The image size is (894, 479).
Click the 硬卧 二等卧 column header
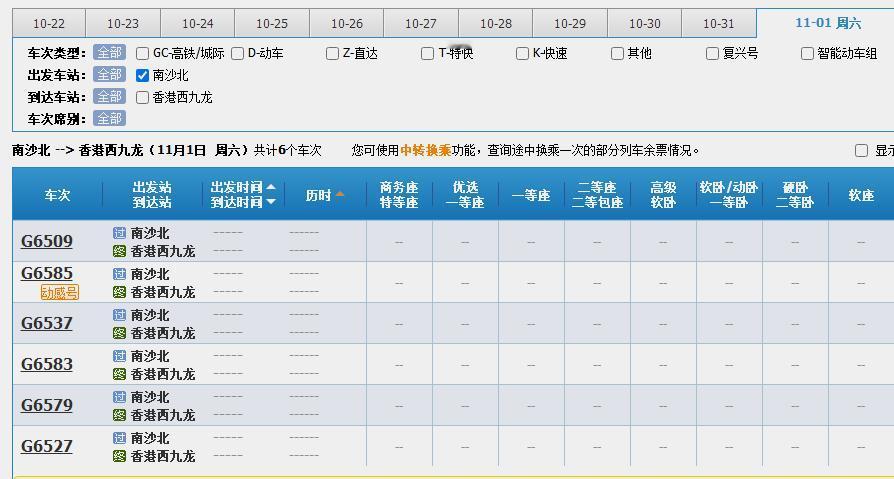pos(795,194)
